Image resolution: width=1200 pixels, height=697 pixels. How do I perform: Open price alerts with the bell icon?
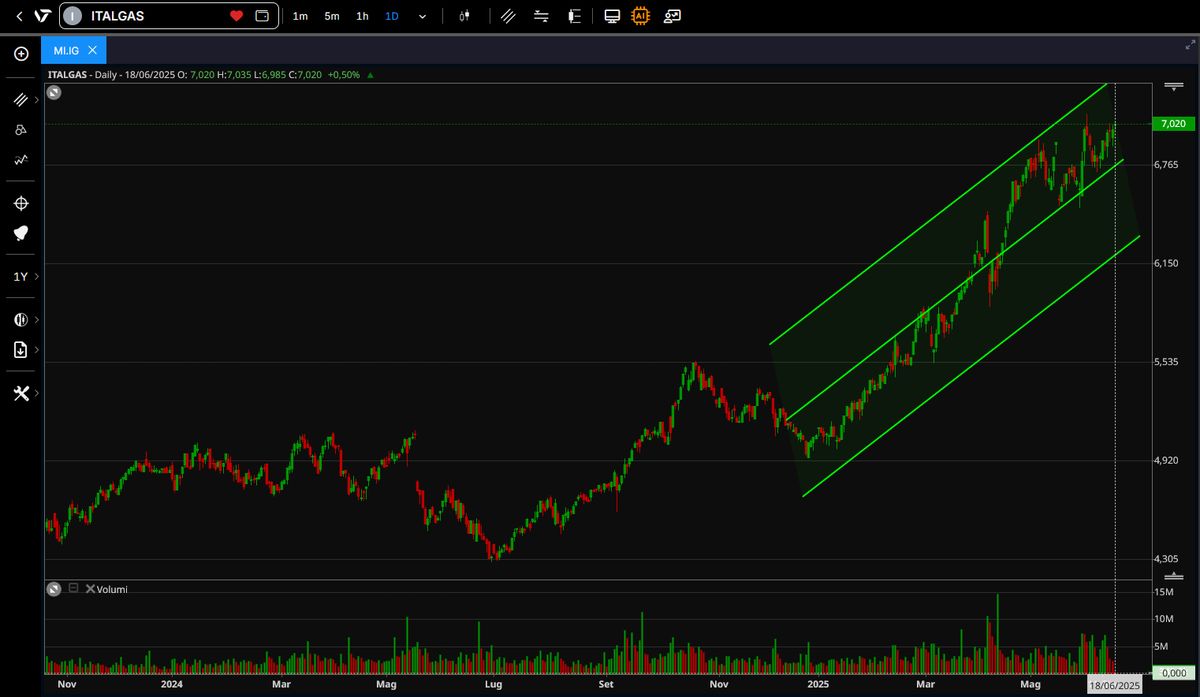point(21,233)
